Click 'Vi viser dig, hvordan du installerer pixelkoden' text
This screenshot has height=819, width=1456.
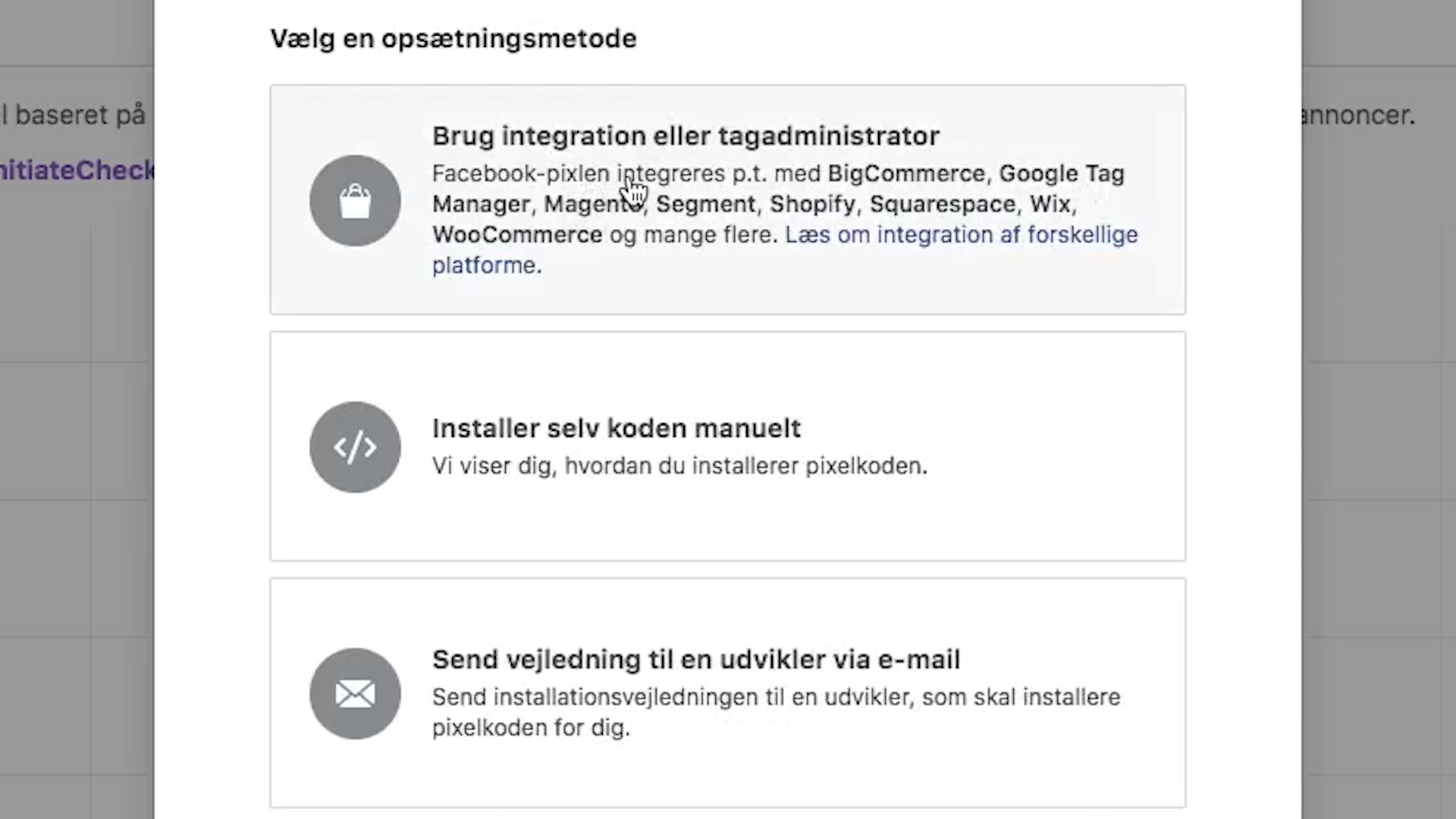(x=679, y=466)
